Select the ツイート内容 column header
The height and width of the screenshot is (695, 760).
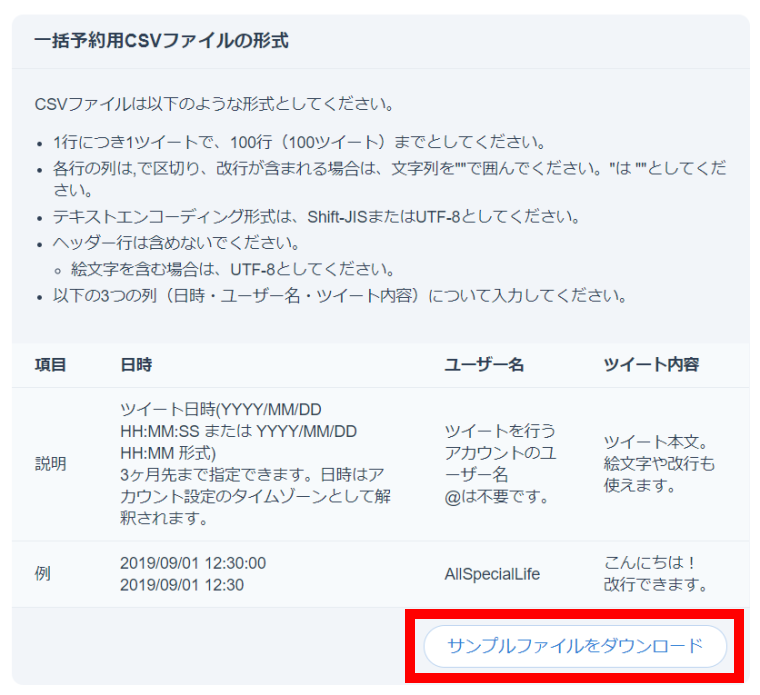(651, 365)
